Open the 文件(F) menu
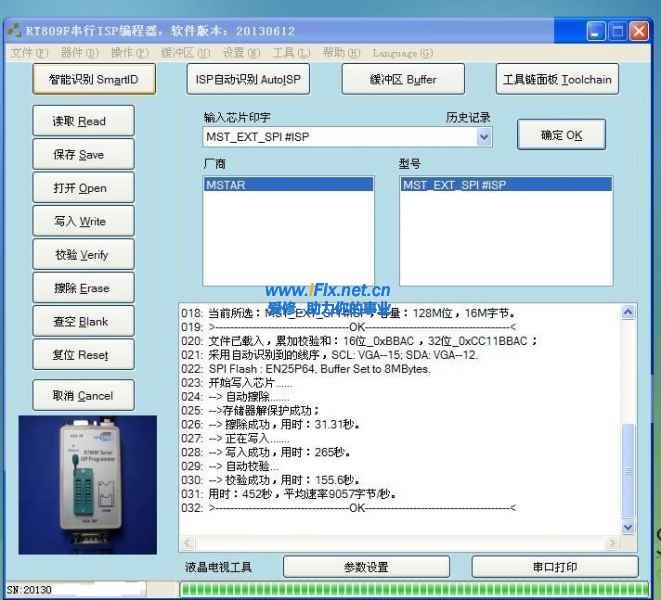661x600 pixels. [30, 53]
